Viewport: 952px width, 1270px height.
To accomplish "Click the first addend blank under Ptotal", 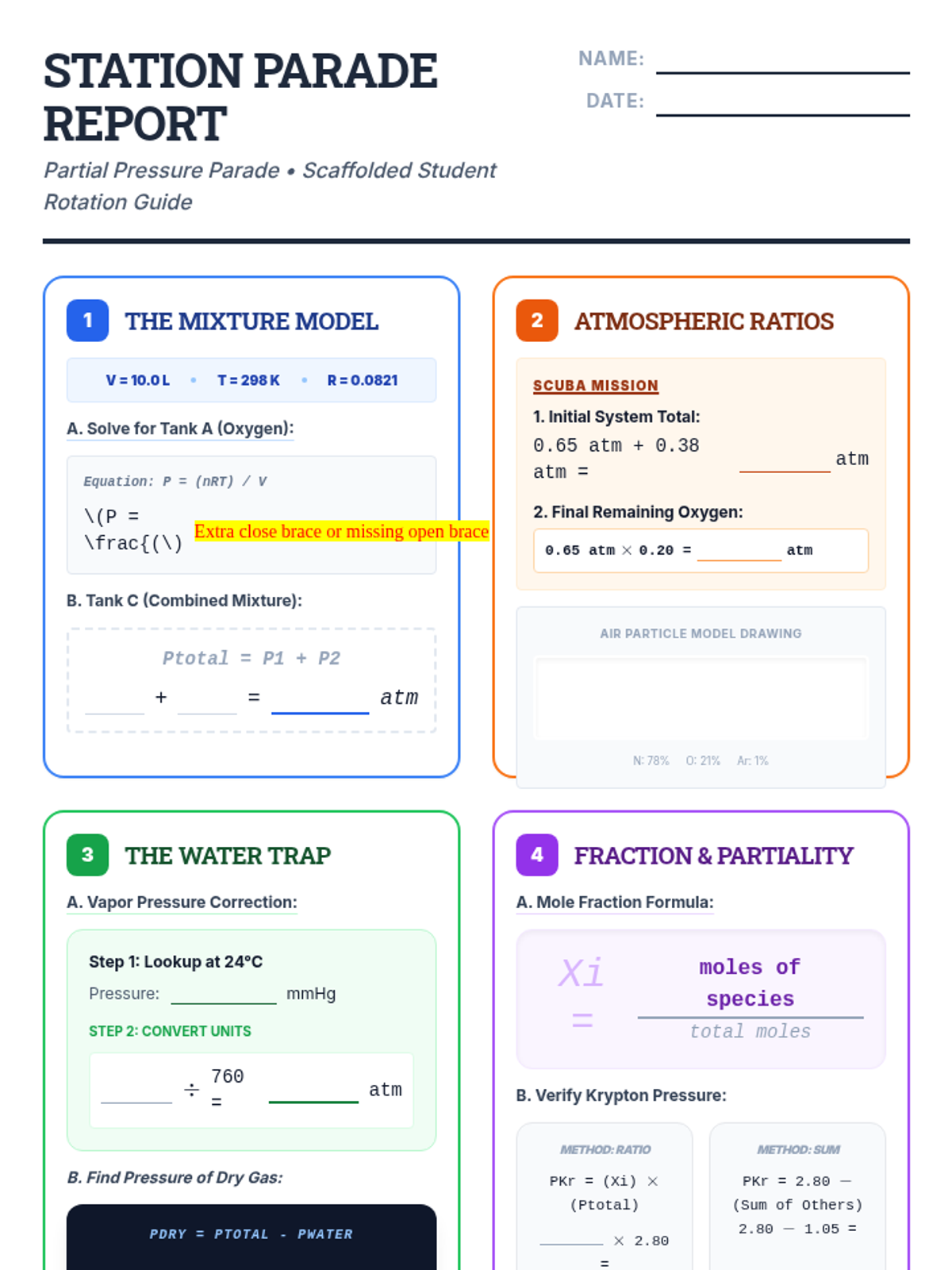I will click(115, 704).
